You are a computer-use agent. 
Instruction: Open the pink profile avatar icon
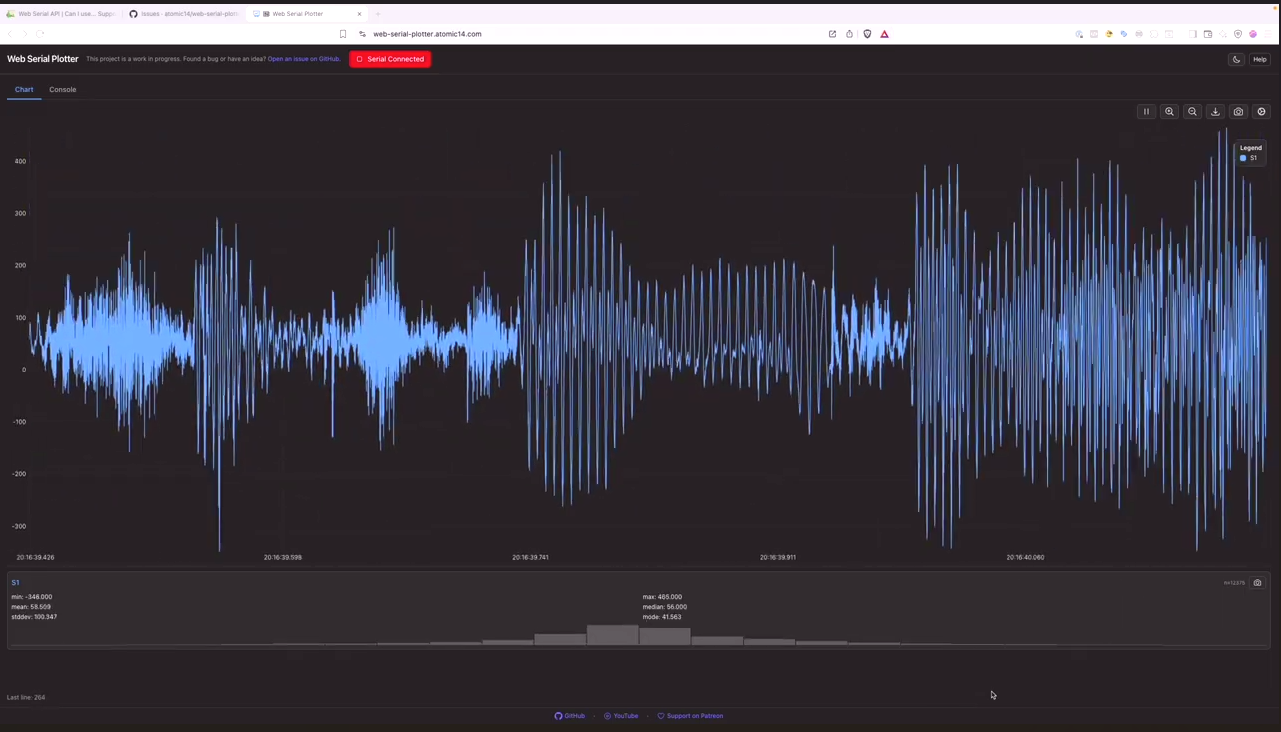pos(1253,34)
